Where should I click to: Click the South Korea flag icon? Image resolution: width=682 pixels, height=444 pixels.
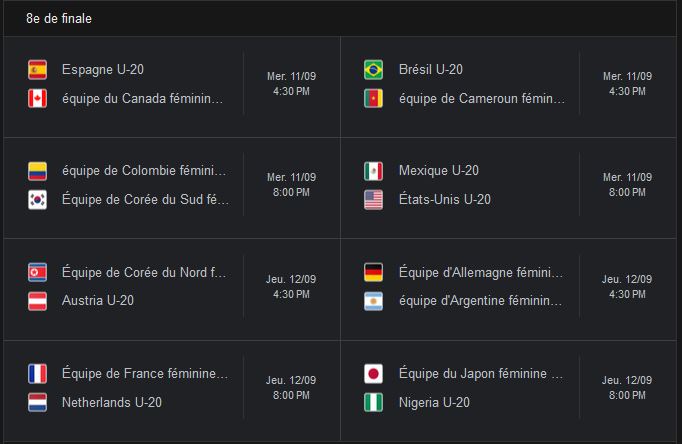coord(38,200)
